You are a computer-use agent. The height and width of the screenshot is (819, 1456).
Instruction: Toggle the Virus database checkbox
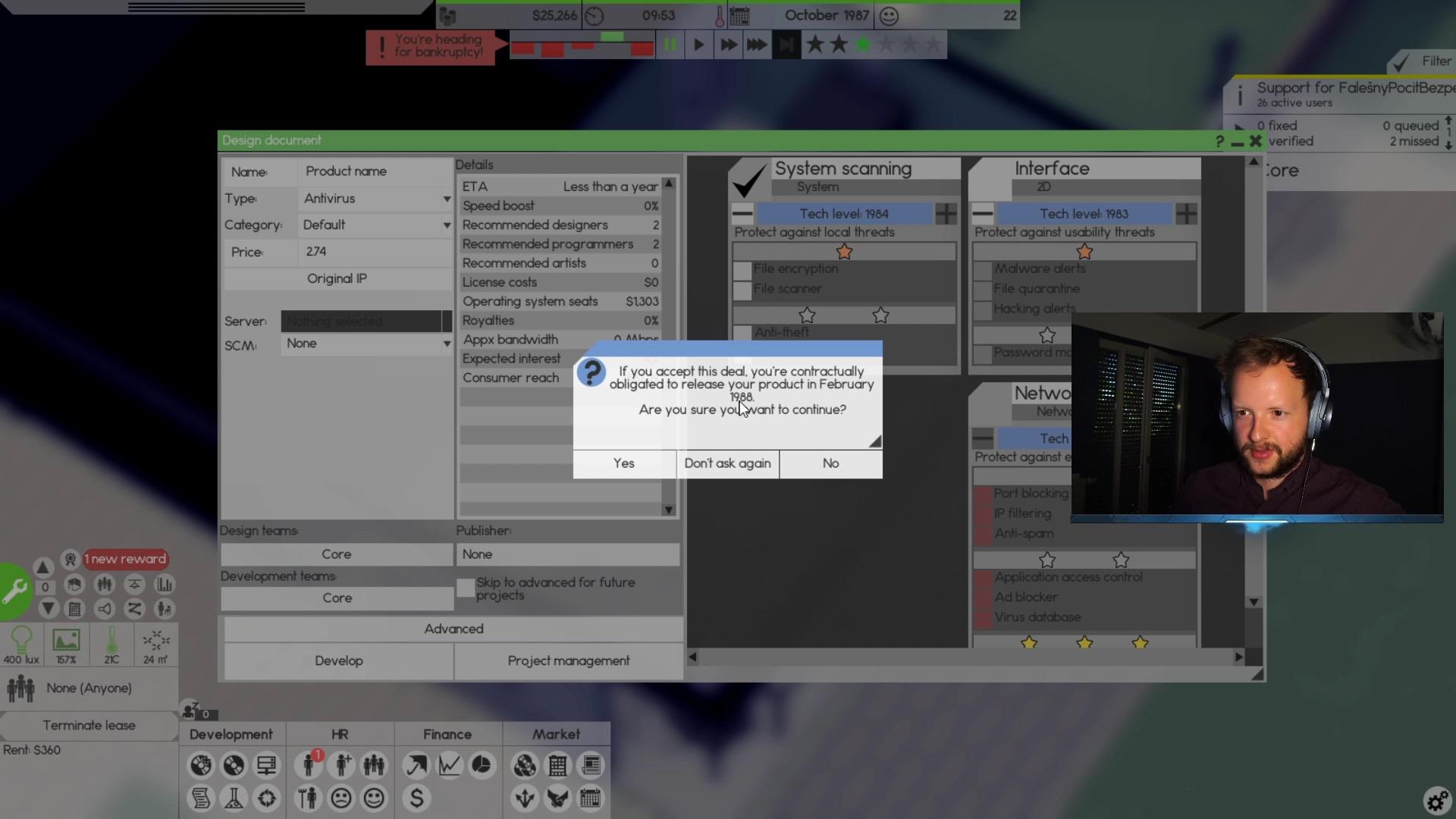pos(983,618)
